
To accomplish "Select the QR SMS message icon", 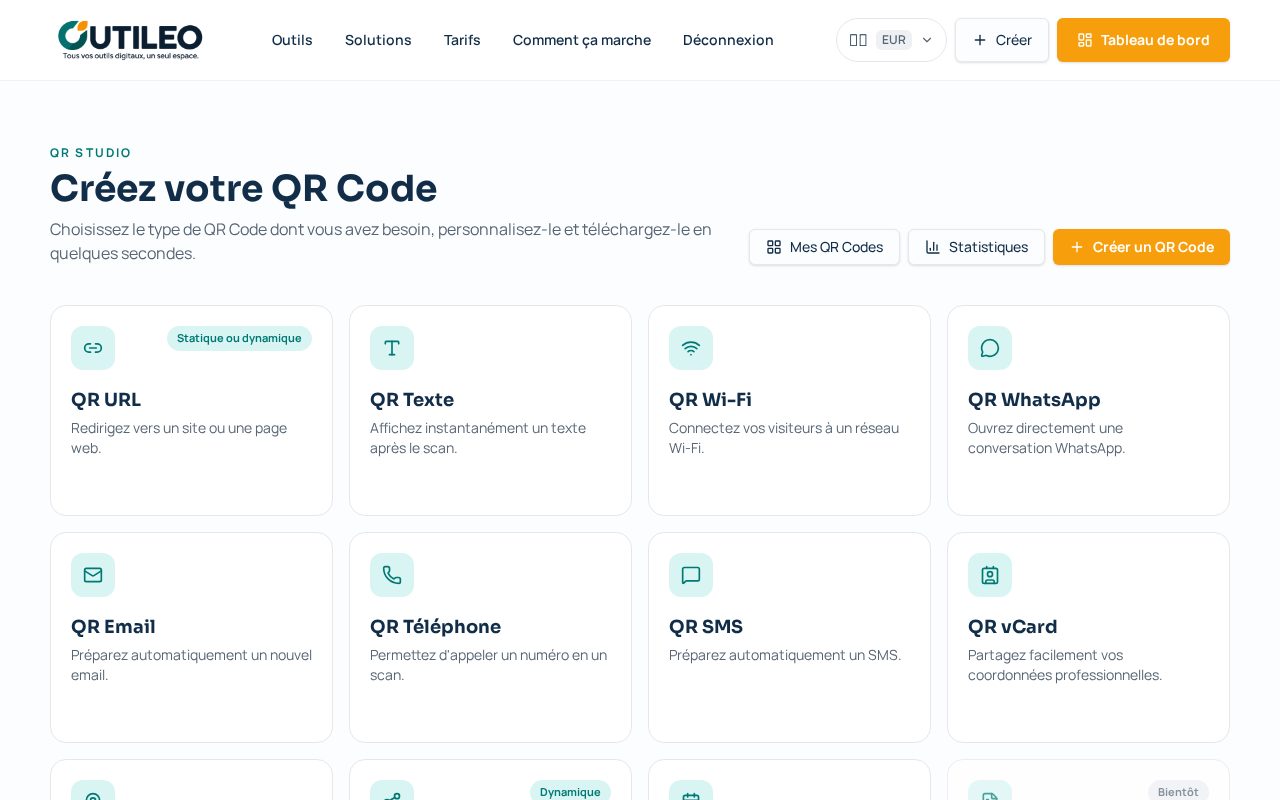I will pyautogui.click(x=691, y=575).
